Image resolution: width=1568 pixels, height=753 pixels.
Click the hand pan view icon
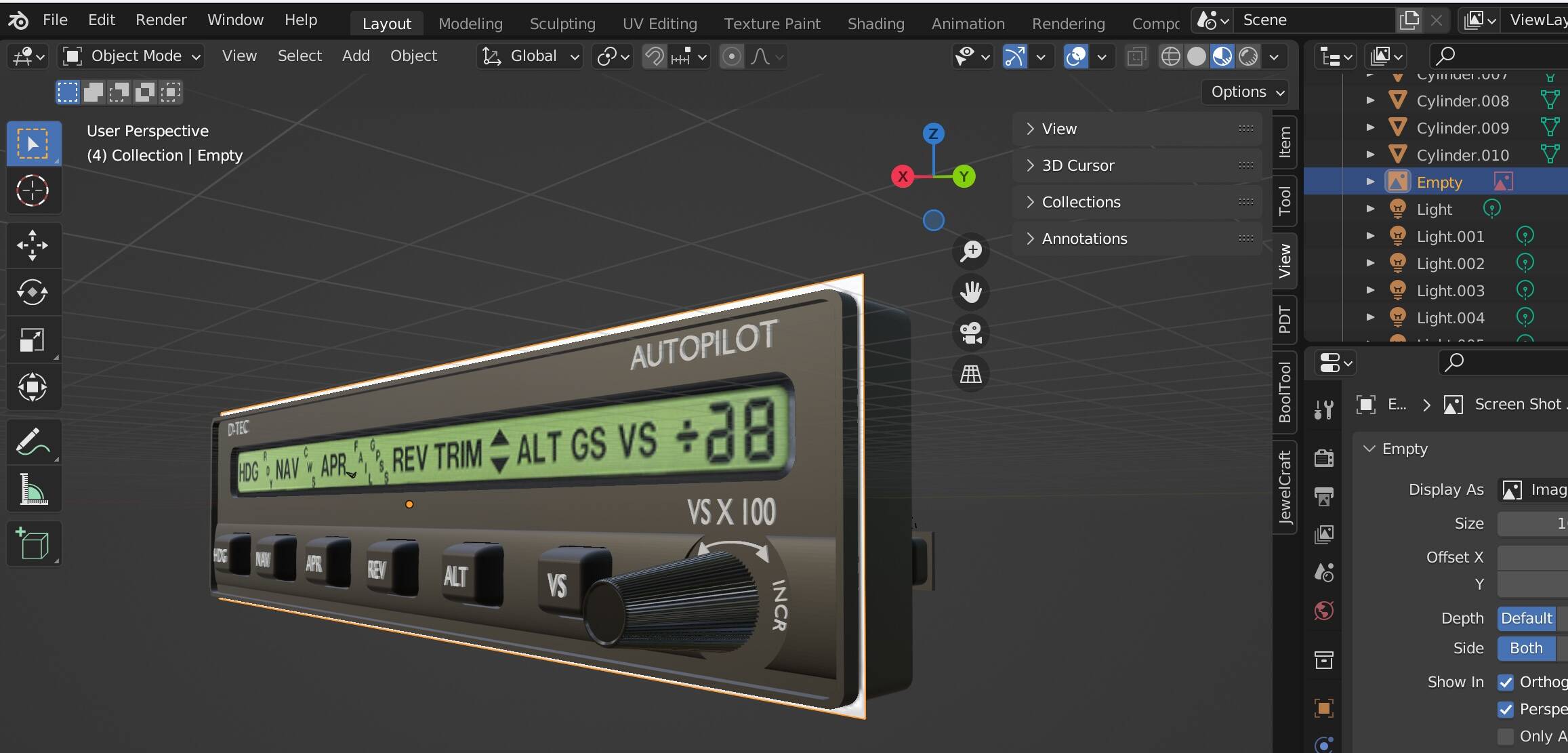(x=970, y=292)
